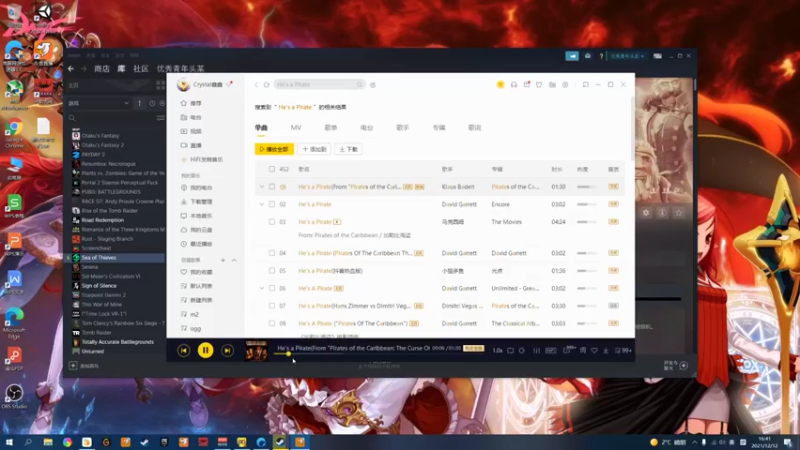Switch to the artists results tab

(403, 128)
